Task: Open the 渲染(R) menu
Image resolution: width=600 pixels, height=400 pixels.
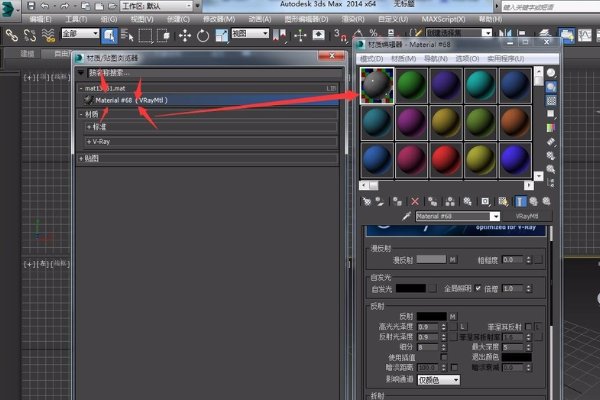Action: pyautogui.click(x=353, y=19)
